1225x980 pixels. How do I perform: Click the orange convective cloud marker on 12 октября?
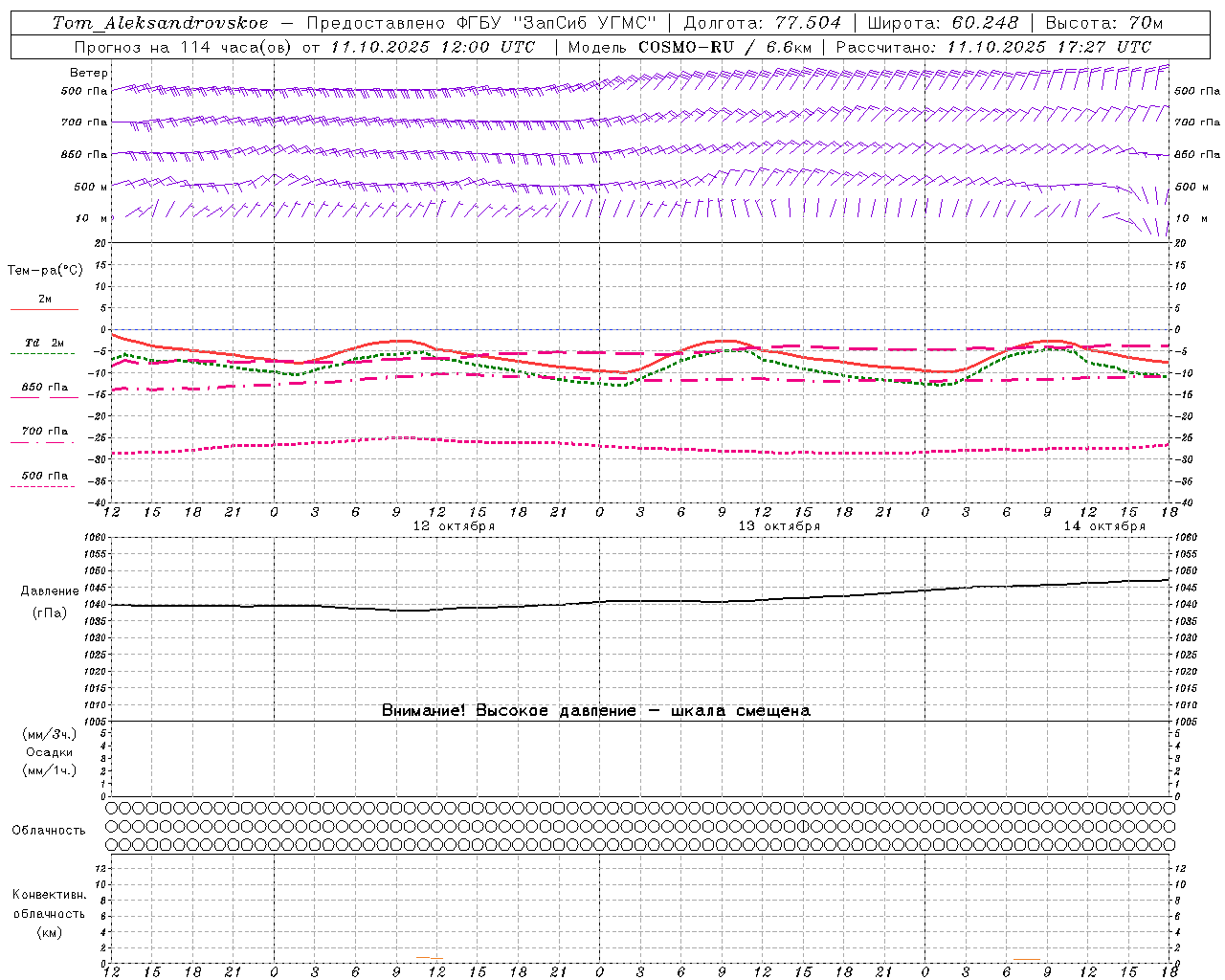429,958
